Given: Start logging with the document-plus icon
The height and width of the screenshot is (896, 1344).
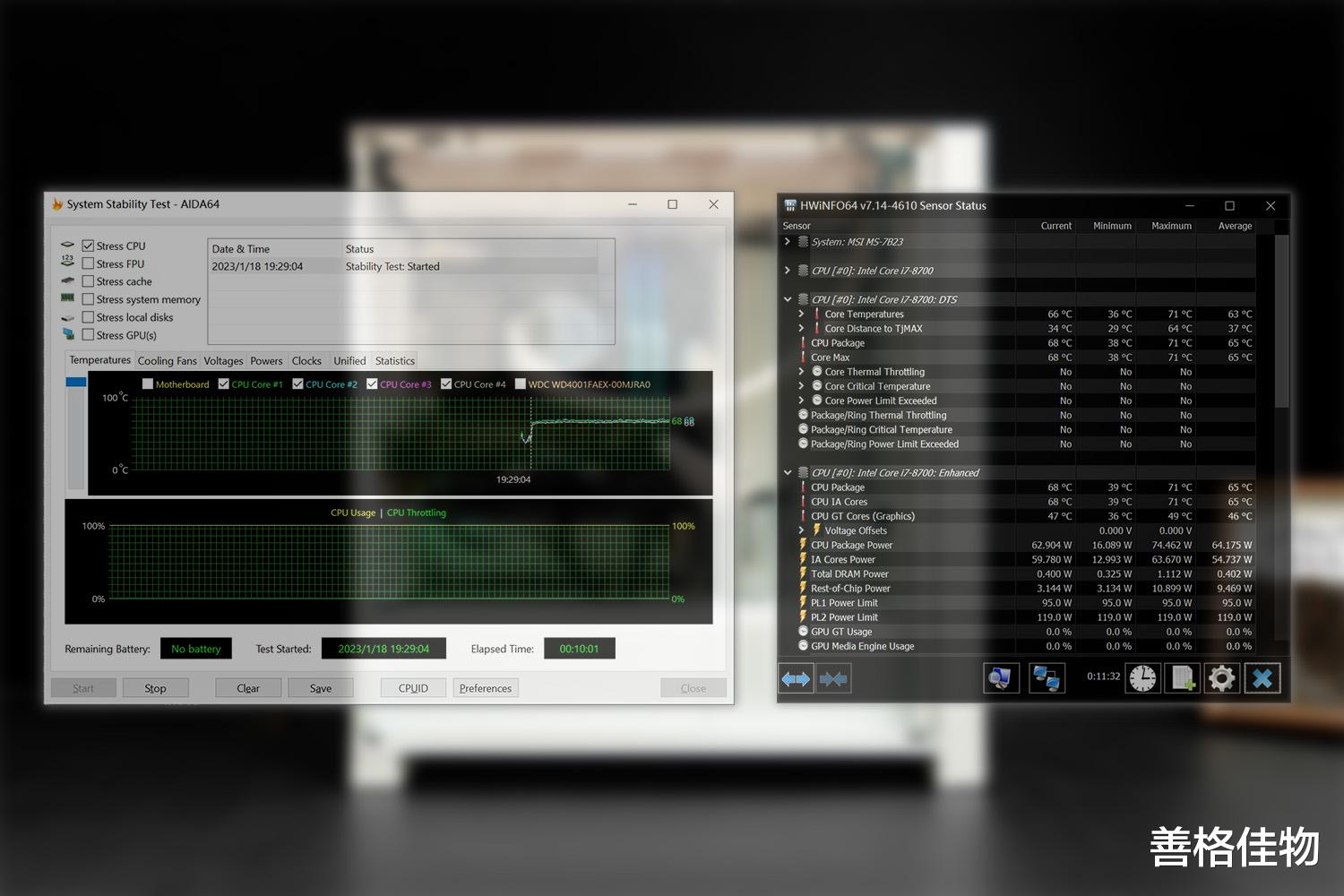Looking at the screenshot, I should tap(1183, 678).
